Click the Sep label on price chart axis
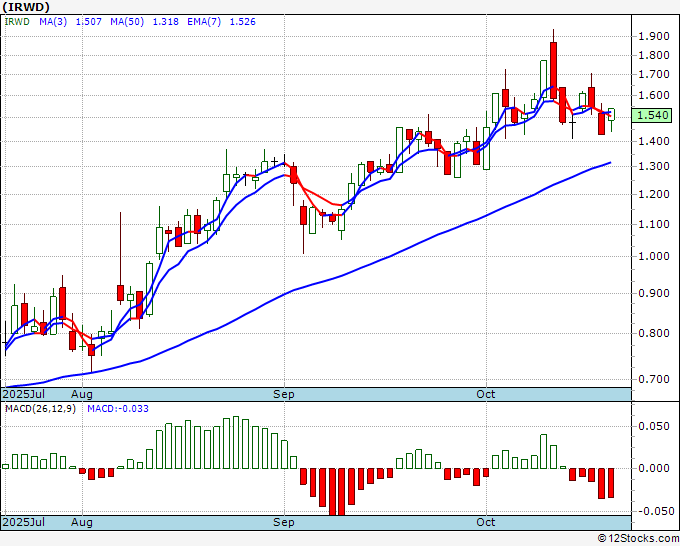 (x=284, y=394)
